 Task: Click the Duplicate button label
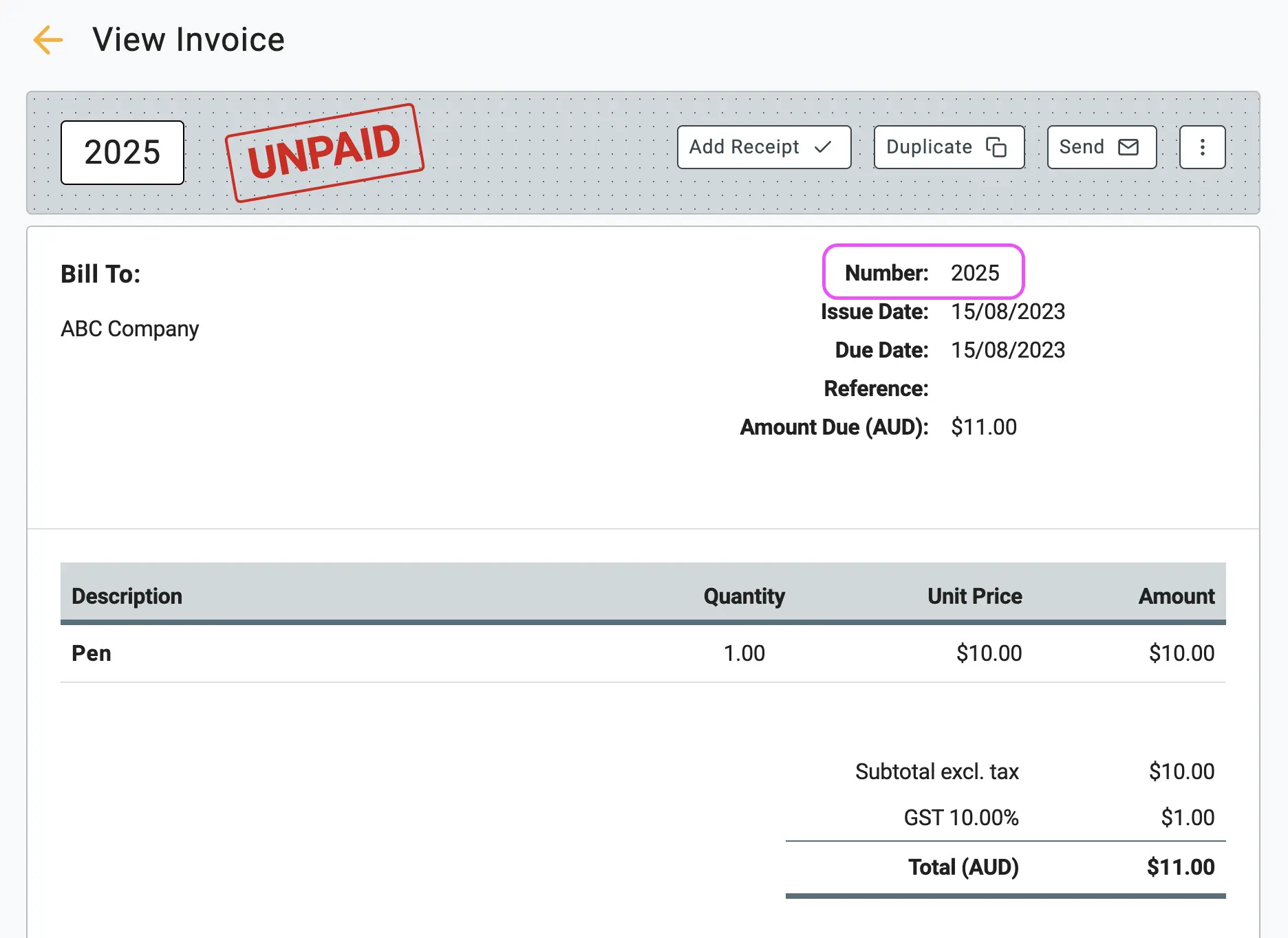click(x=929, y=147)
